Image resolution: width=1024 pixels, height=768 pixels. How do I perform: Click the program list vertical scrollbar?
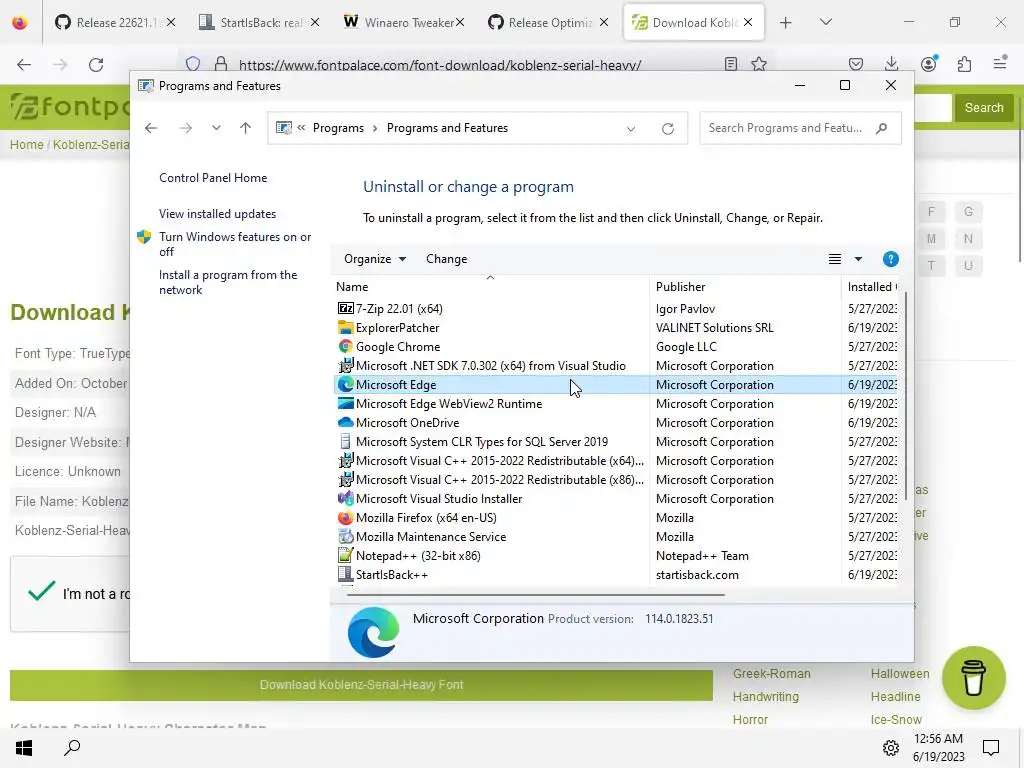coord(905,396)
